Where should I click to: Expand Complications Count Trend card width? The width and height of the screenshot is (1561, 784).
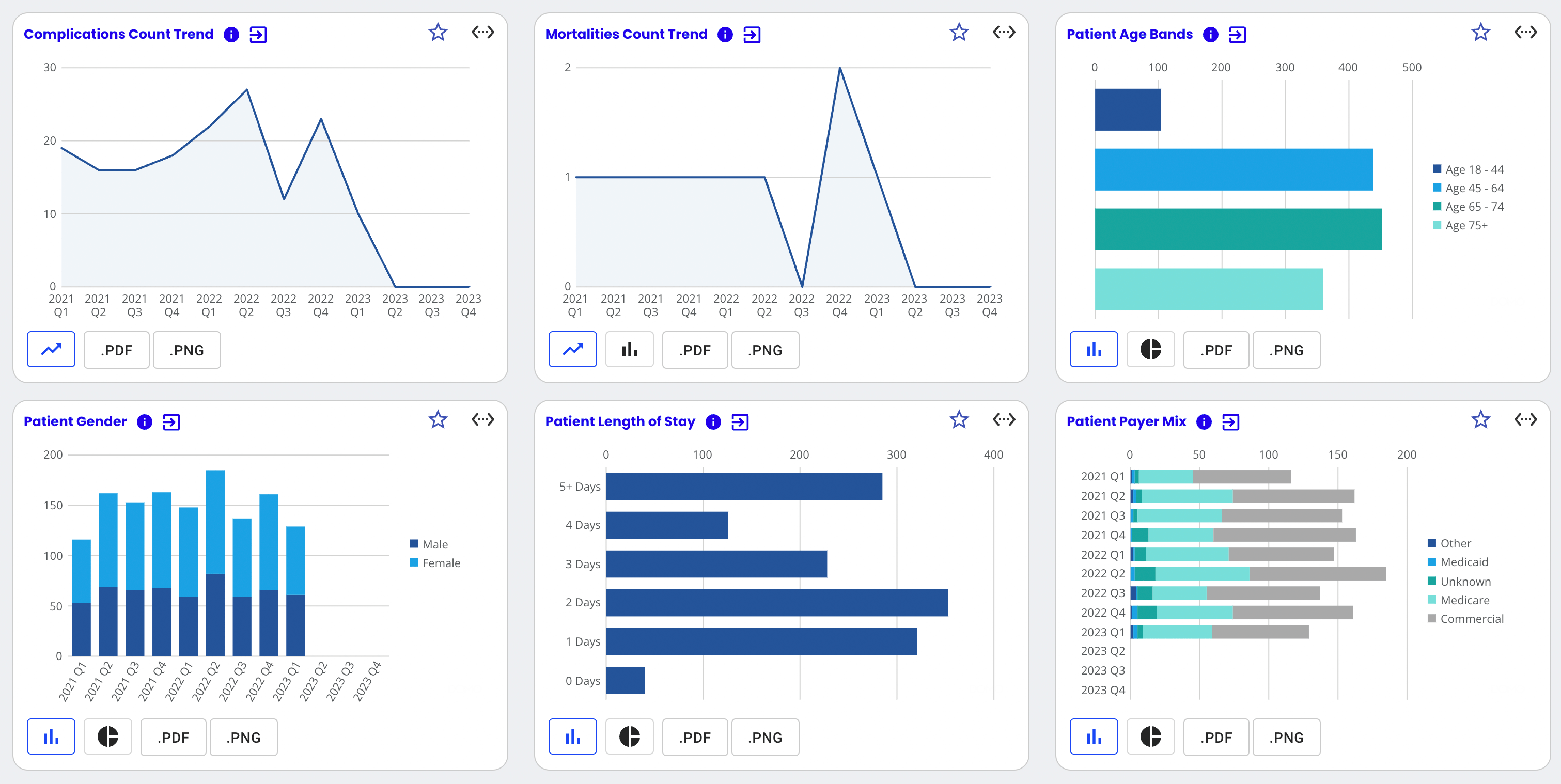point(483,32)
